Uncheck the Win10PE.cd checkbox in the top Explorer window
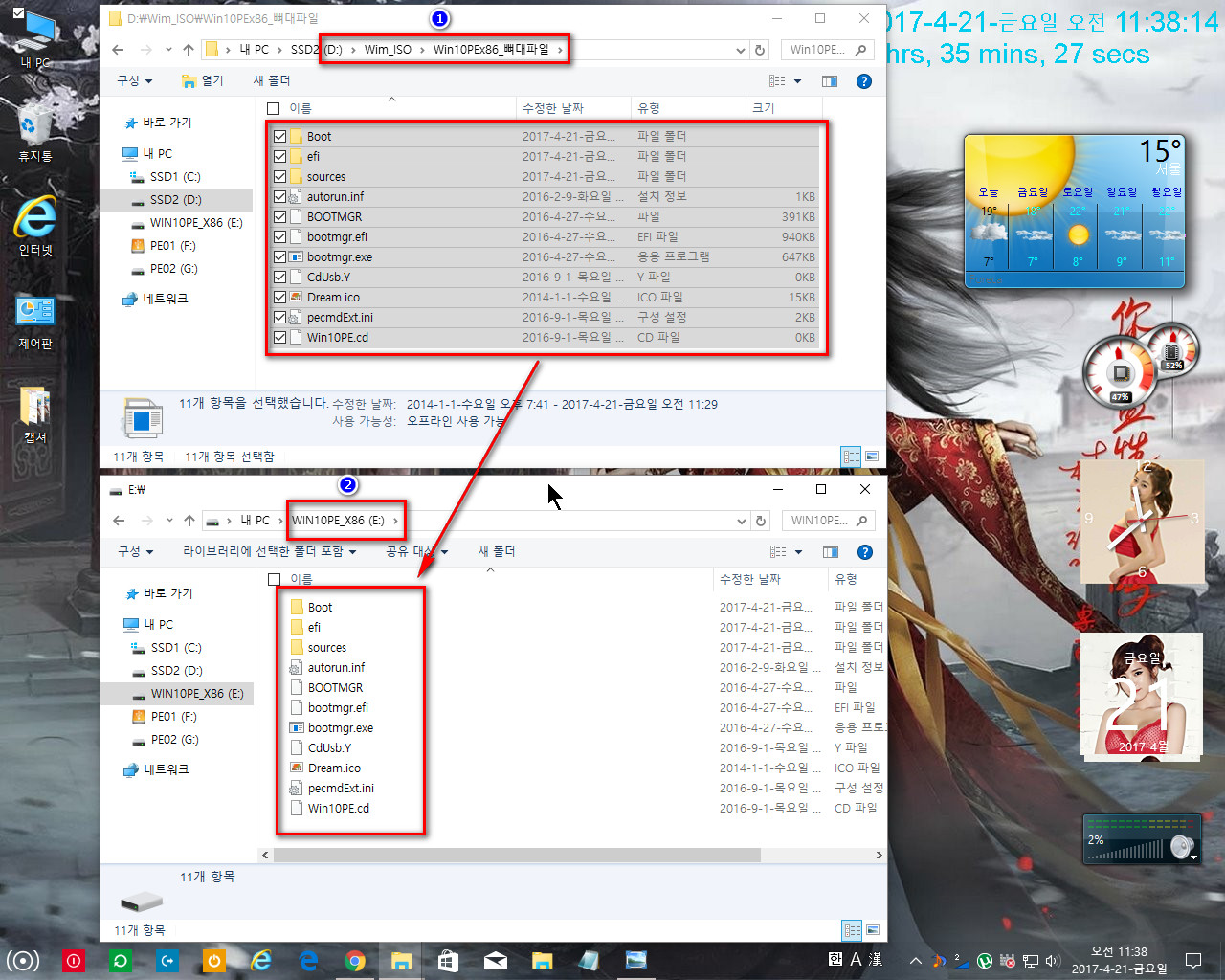This screenshot has width=1225, height=980. click(279, 337)
